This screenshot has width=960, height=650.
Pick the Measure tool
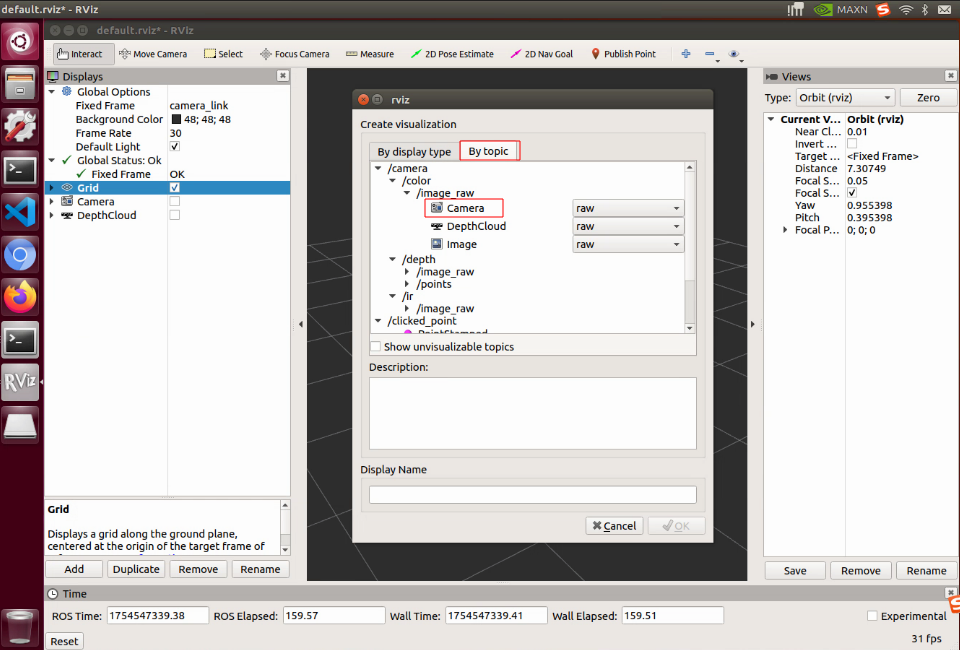(x=370, y=54)
